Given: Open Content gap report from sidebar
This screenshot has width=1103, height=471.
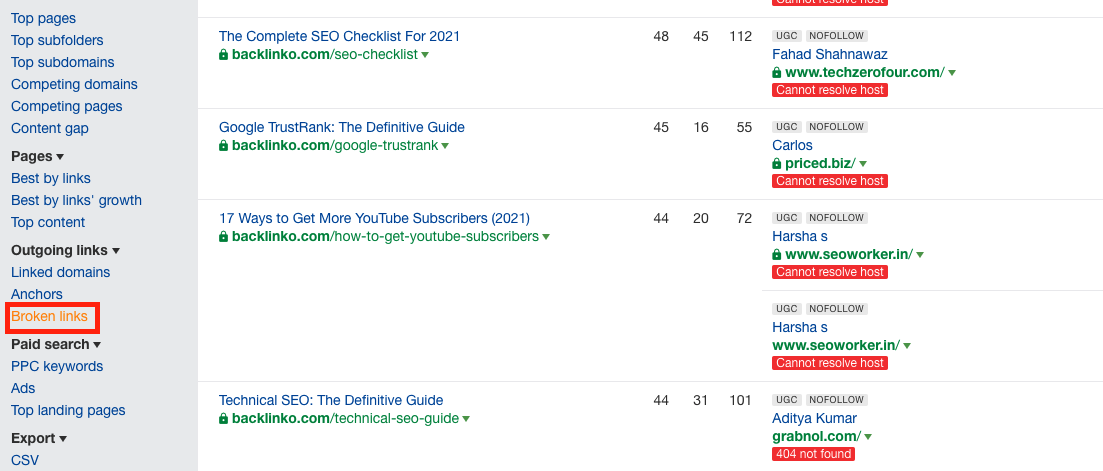Looking at the screenshot, I should coord(49,128).
